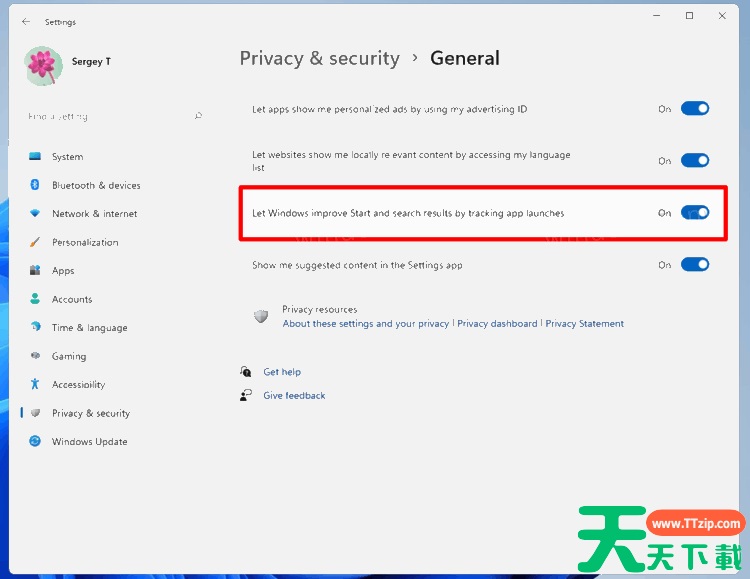Open the Privacy dashboard link

coord(497,323)
